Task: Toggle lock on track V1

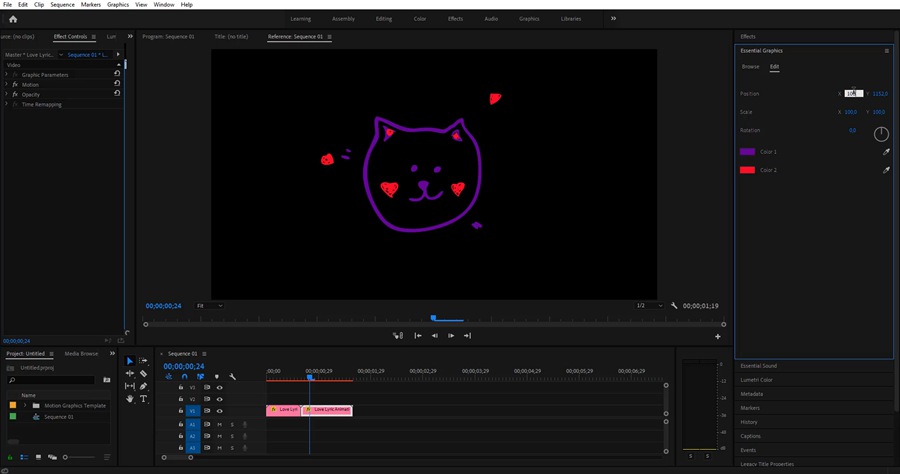Action: [x=180, y=411]
